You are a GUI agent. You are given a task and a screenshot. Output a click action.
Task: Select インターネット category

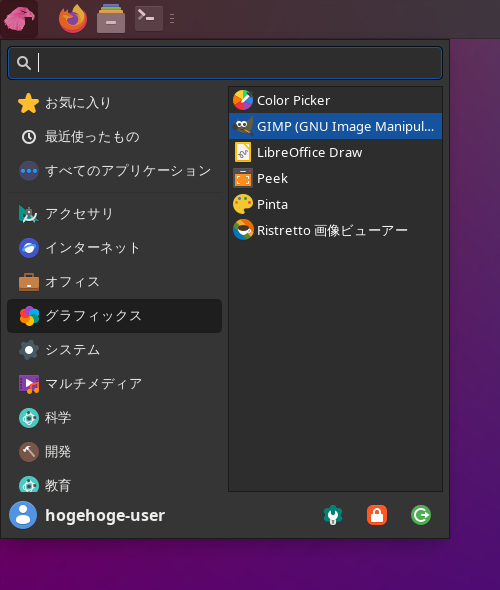114,248
